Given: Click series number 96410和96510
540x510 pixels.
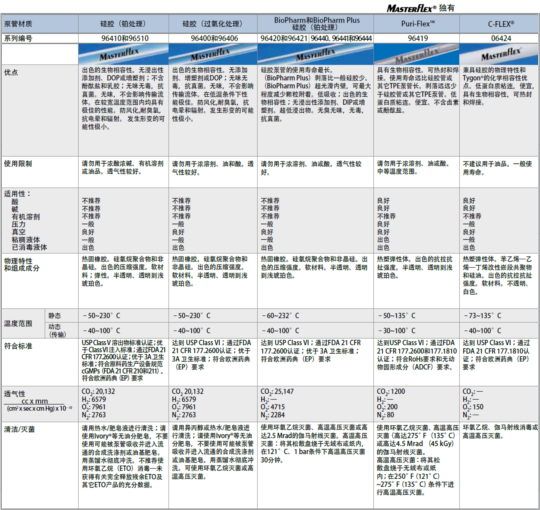Looking at the screenshot, I should coord(125,38).
